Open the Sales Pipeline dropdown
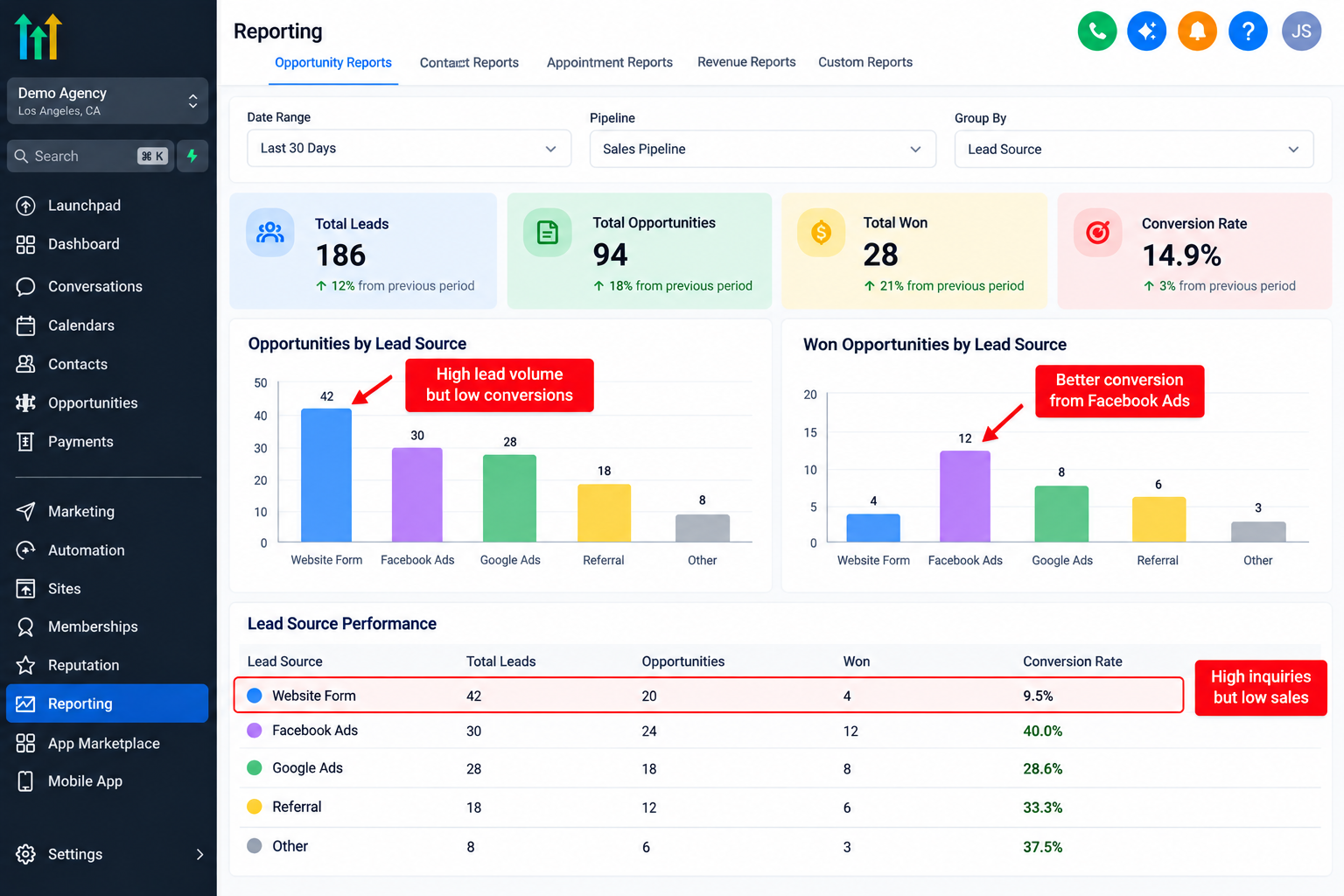Screen dimensions: 1344x896 762,149
